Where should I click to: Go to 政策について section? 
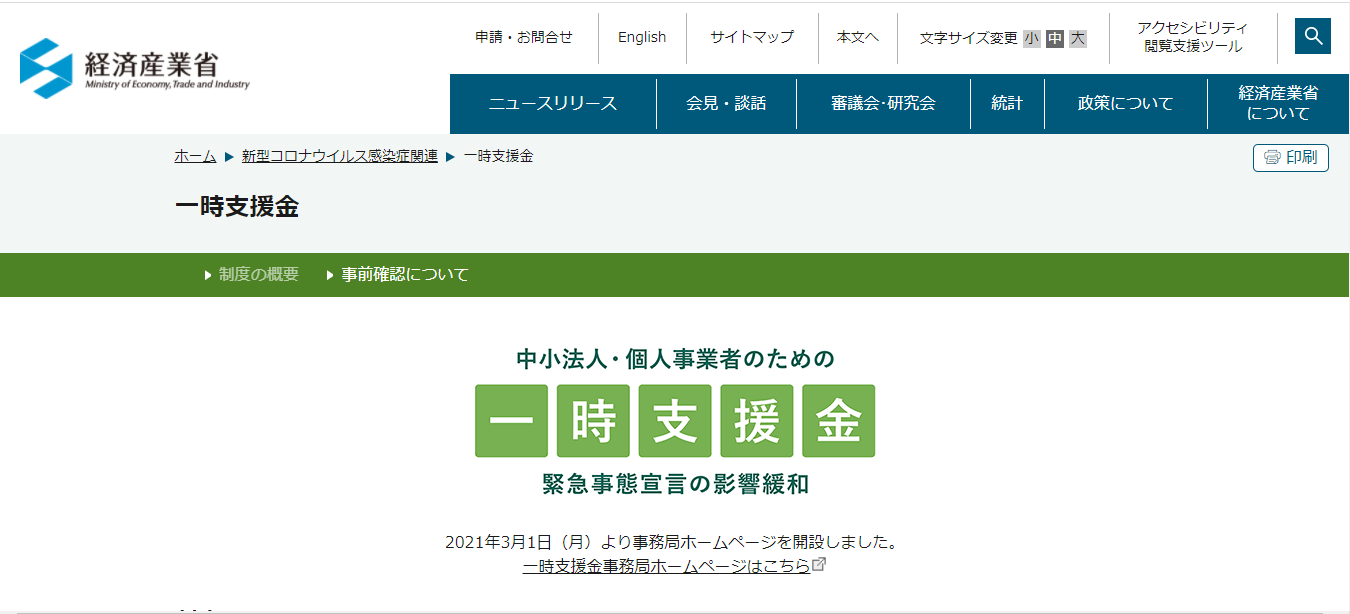coord(1125,103)
